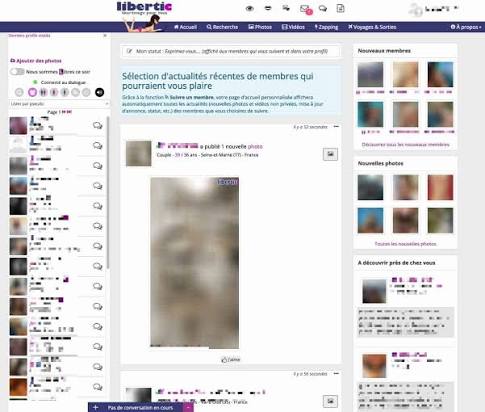Open the first post author's avatar
485x412 pixels.
[138, 153]
